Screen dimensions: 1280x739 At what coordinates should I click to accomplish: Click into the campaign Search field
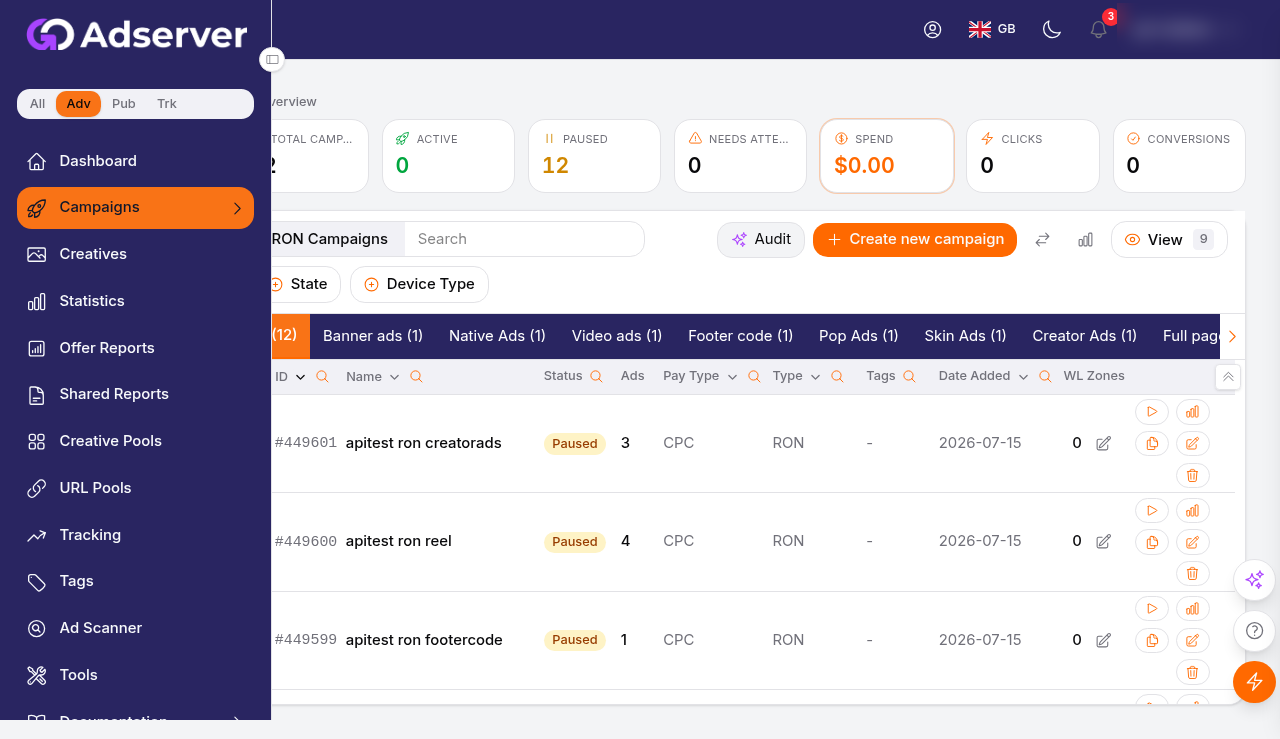click(x=524, y=239)
